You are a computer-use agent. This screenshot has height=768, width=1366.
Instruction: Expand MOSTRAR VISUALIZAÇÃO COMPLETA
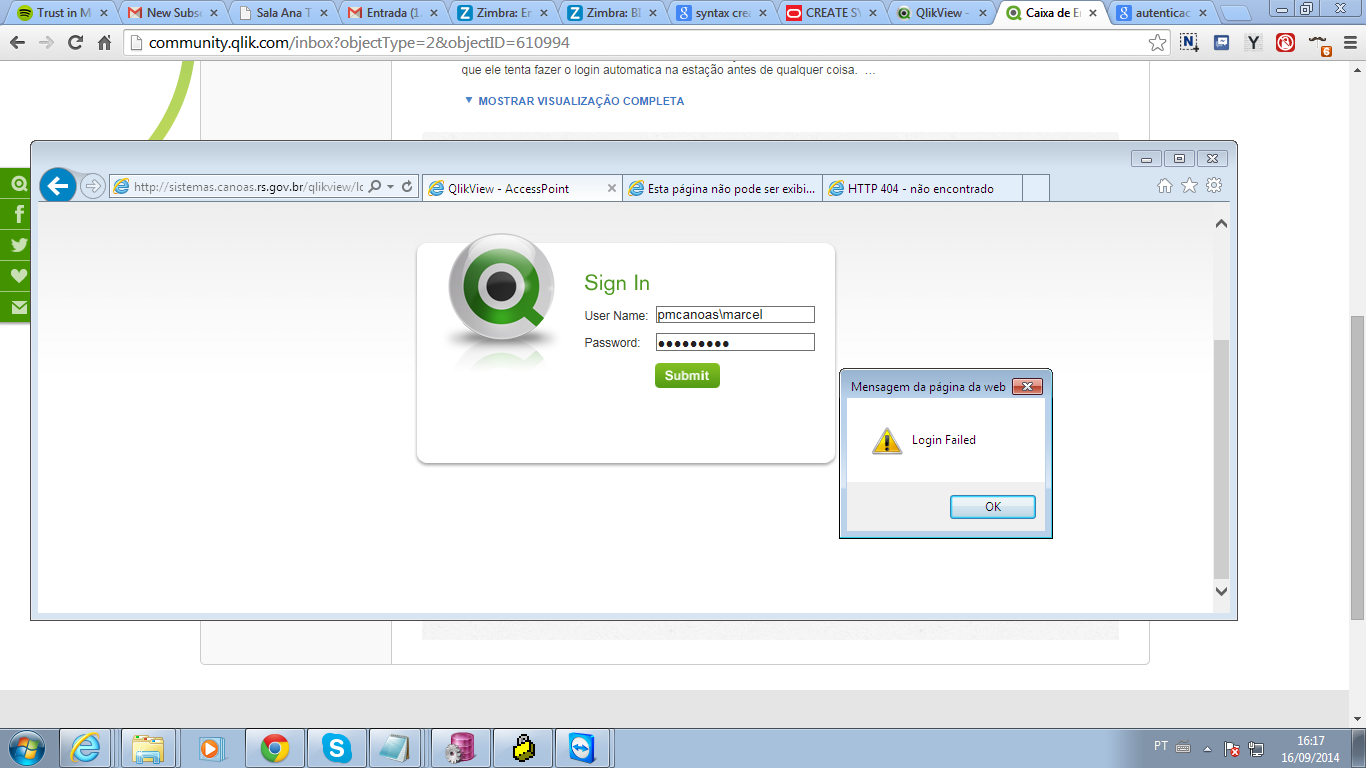pos(574,101)
